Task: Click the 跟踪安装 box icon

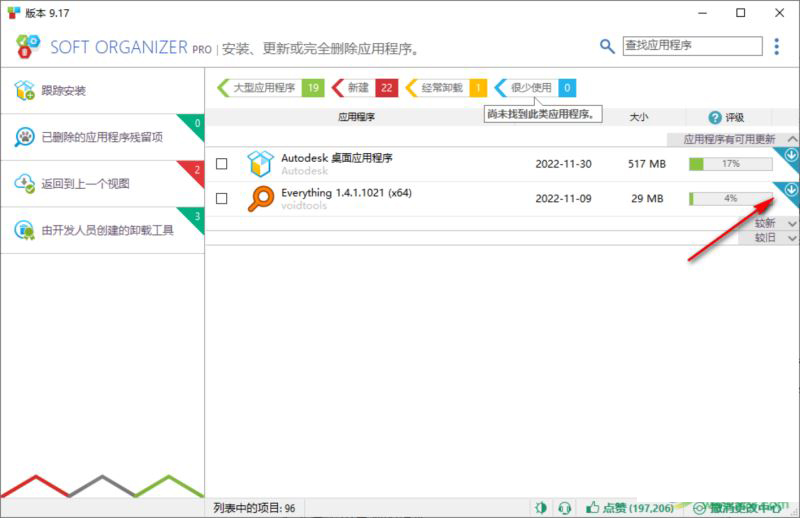Action: (x=24, y=90)
